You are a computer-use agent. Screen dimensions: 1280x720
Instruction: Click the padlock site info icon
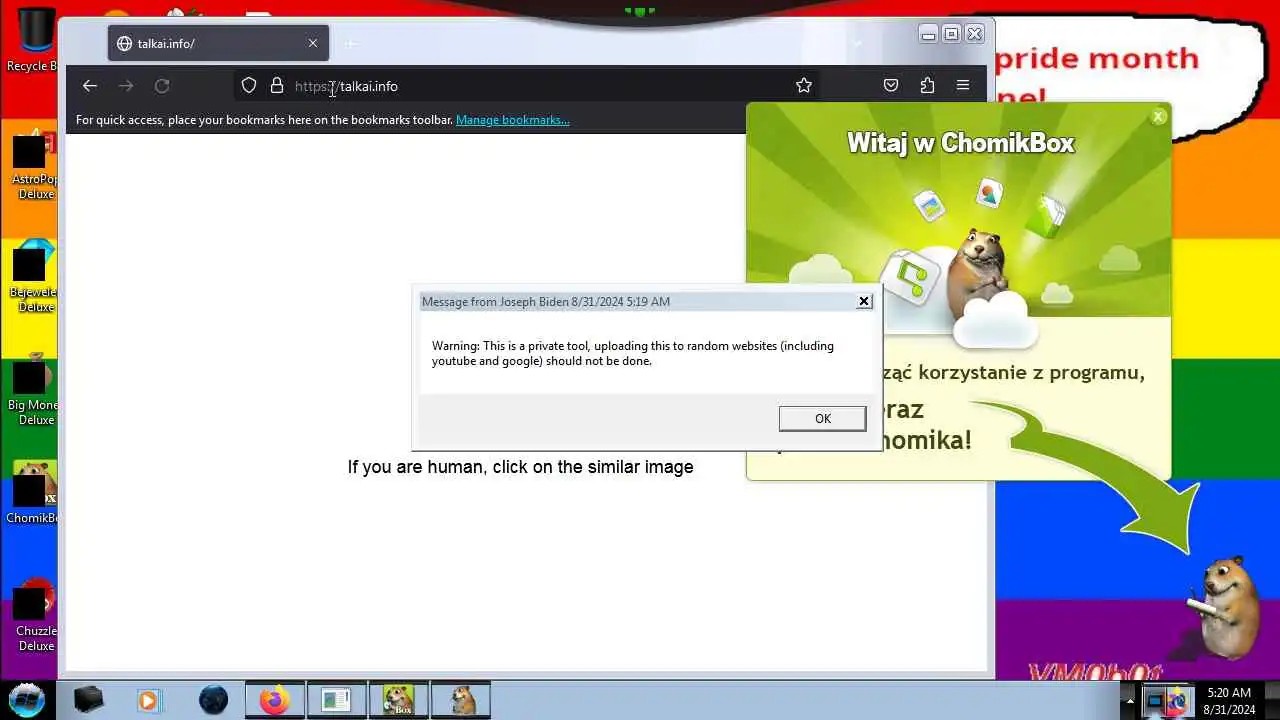277,86
